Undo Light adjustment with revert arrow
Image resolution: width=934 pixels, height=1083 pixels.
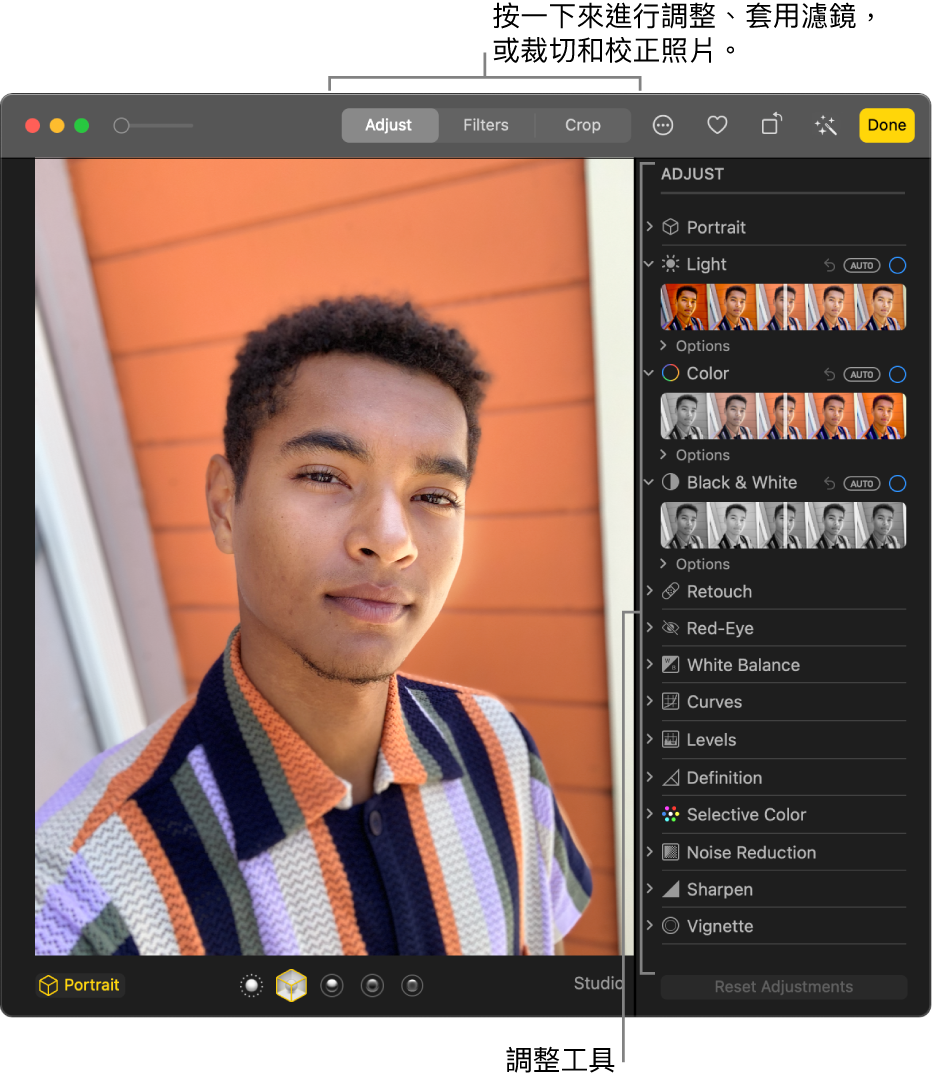tap(830, 265)
